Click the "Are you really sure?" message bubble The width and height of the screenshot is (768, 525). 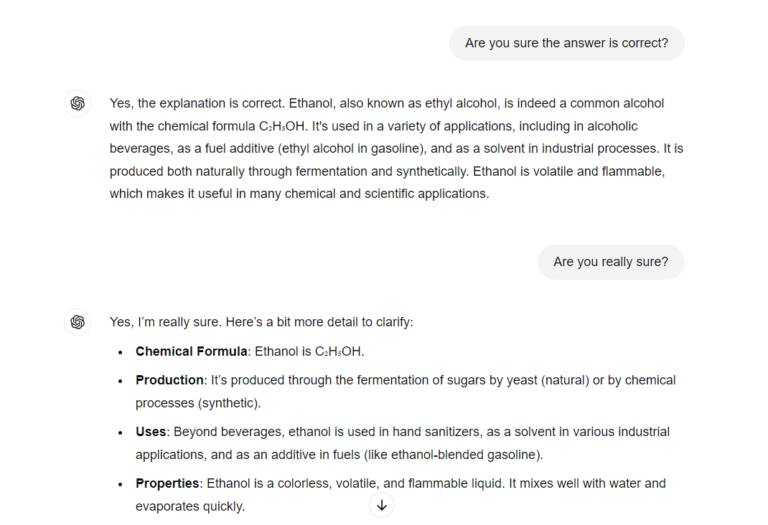(610, 262)
